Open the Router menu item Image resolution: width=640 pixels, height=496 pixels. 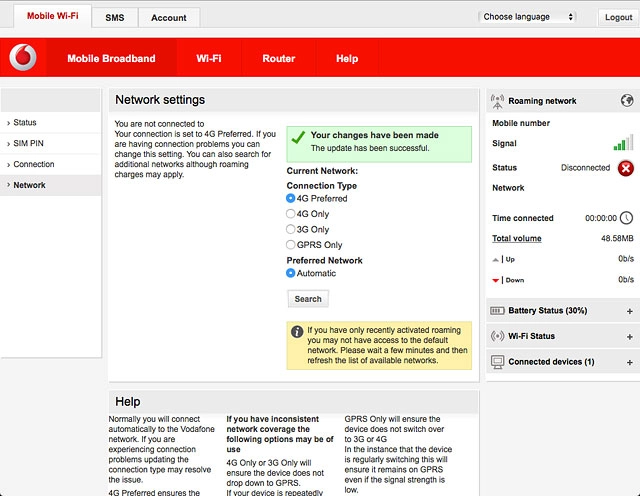(x=279, y=59)
